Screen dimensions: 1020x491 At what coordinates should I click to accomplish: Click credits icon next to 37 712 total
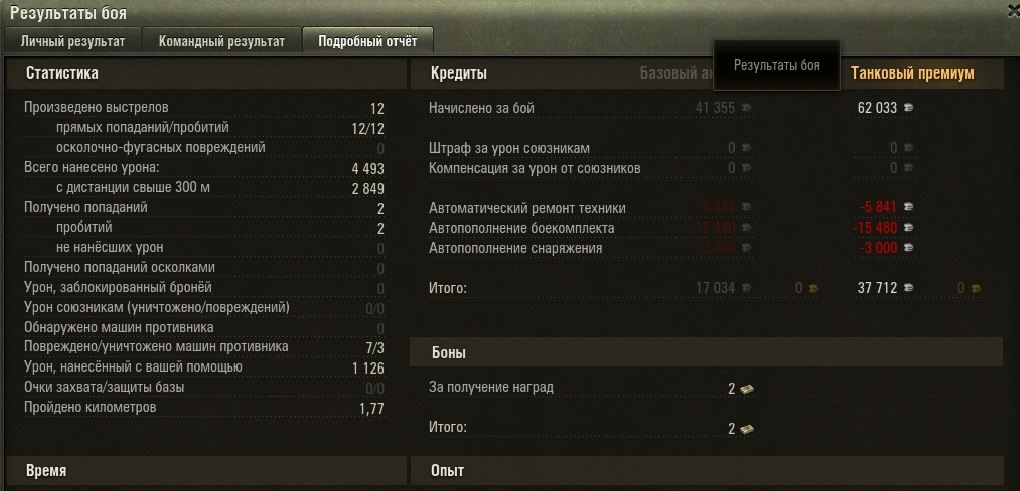pyautogui.click(x=908, y=287)
